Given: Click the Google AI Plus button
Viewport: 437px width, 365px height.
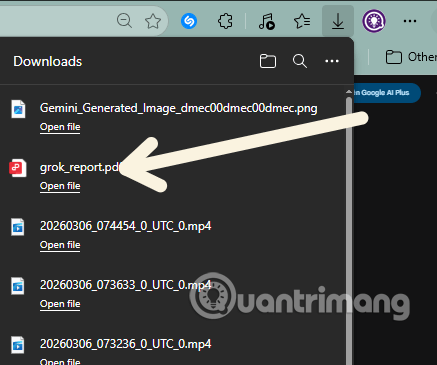Looking at the screenshot, I should point(387,93).
